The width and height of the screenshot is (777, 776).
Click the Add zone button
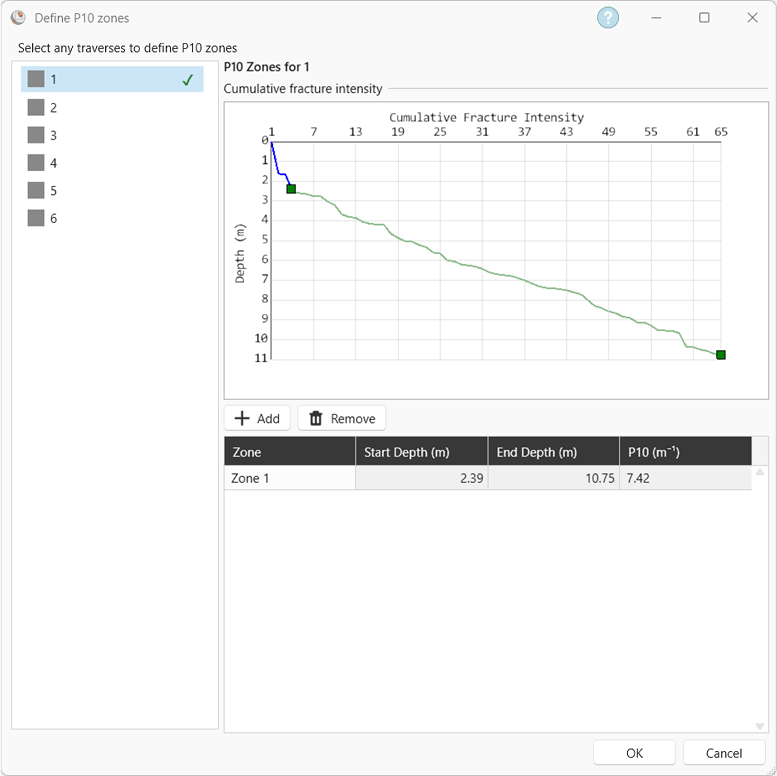(x=257, y=418)
